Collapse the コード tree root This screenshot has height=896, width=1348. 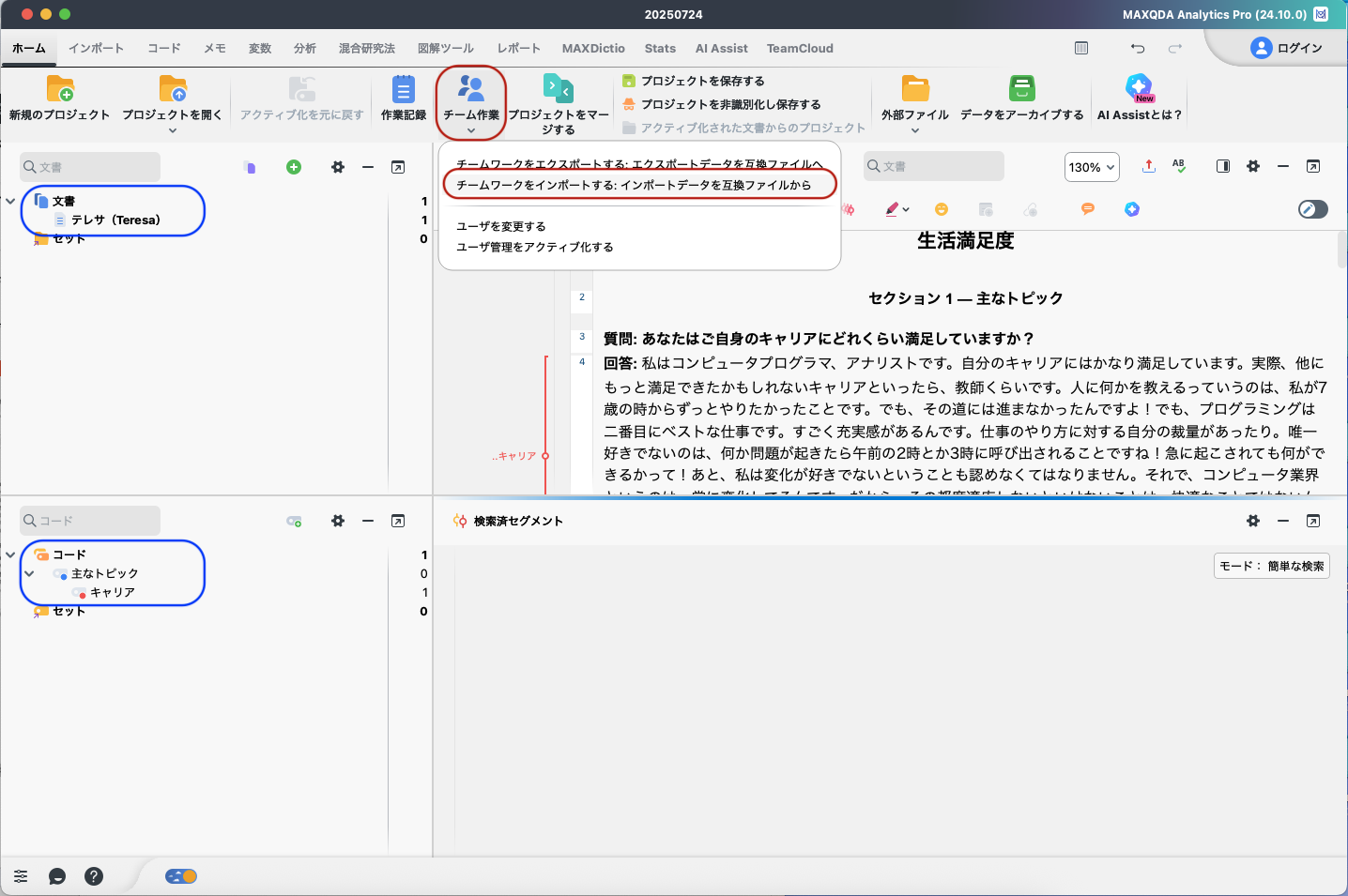point(10,554)
